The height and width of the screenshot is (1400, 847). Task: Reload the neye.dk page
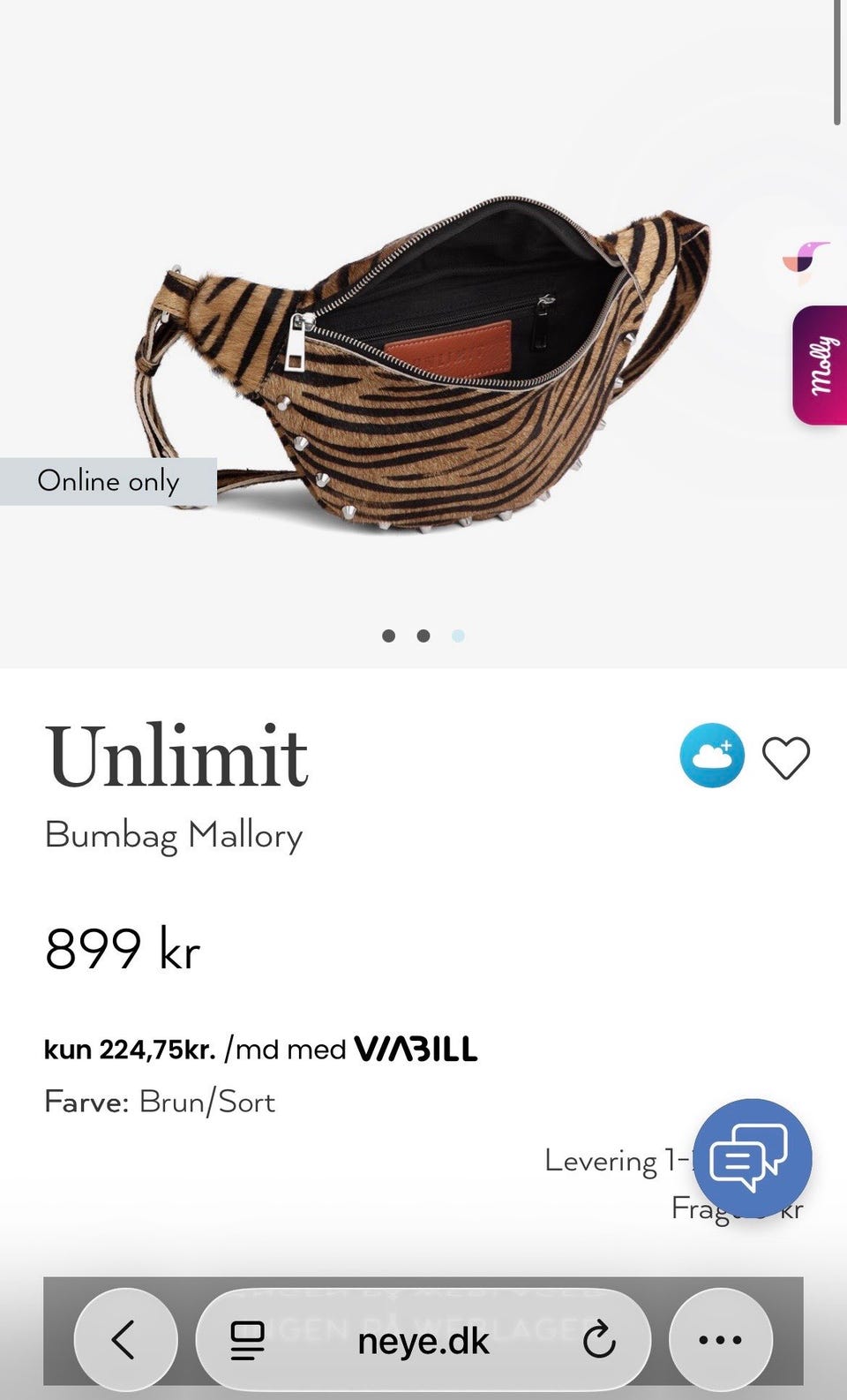599,1340
